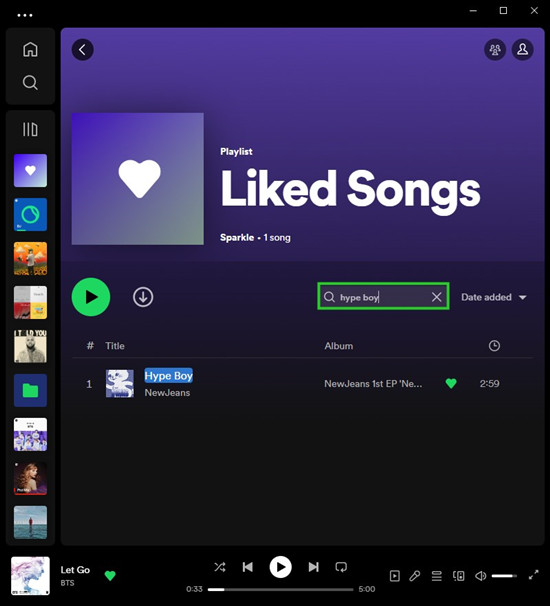This screenshot has height=606, width=550.
Task: Go to Home in sidebar
Action: coord(30,49)
